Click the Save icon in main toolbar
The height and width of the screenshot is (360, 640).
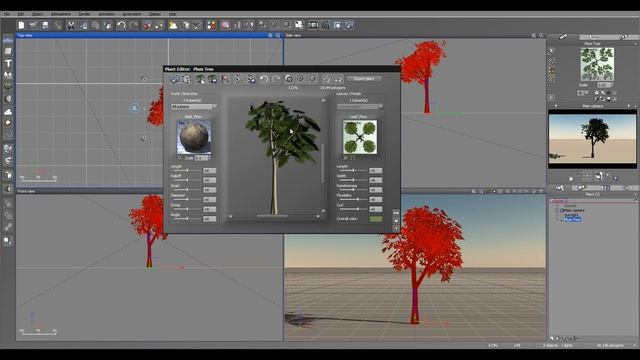click(45, 25)
